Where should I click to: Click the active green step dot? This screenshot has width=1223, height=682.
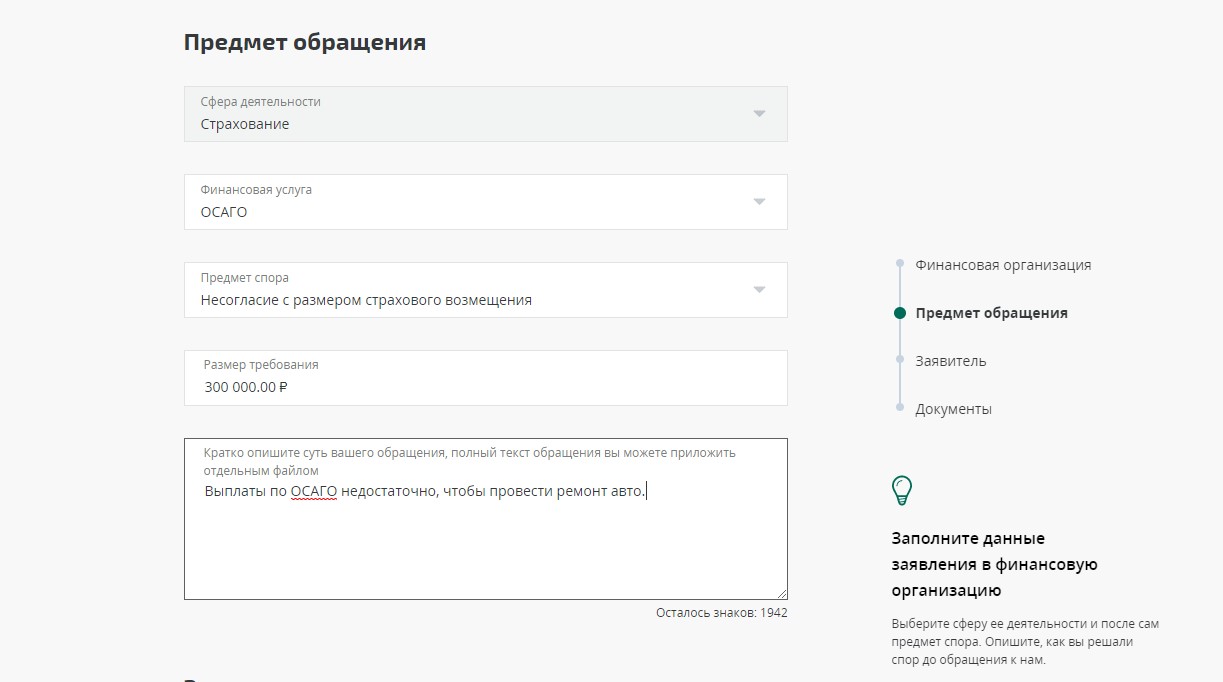click(900, 313)
